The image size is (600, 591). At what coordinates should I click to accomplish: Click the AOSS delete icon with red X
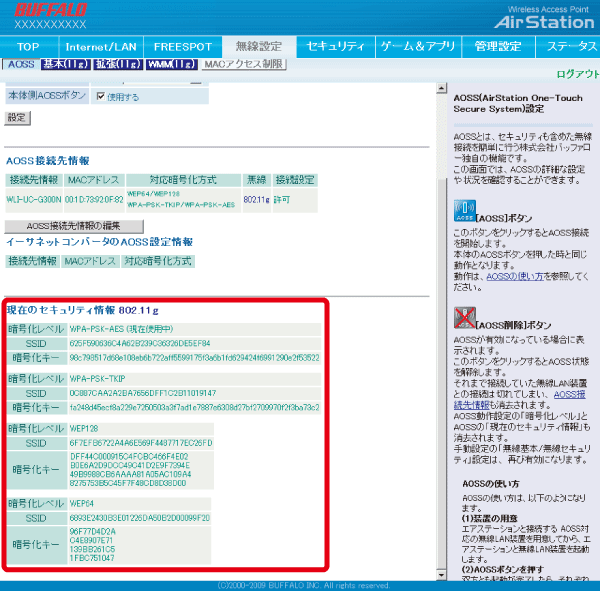[465, 318]
